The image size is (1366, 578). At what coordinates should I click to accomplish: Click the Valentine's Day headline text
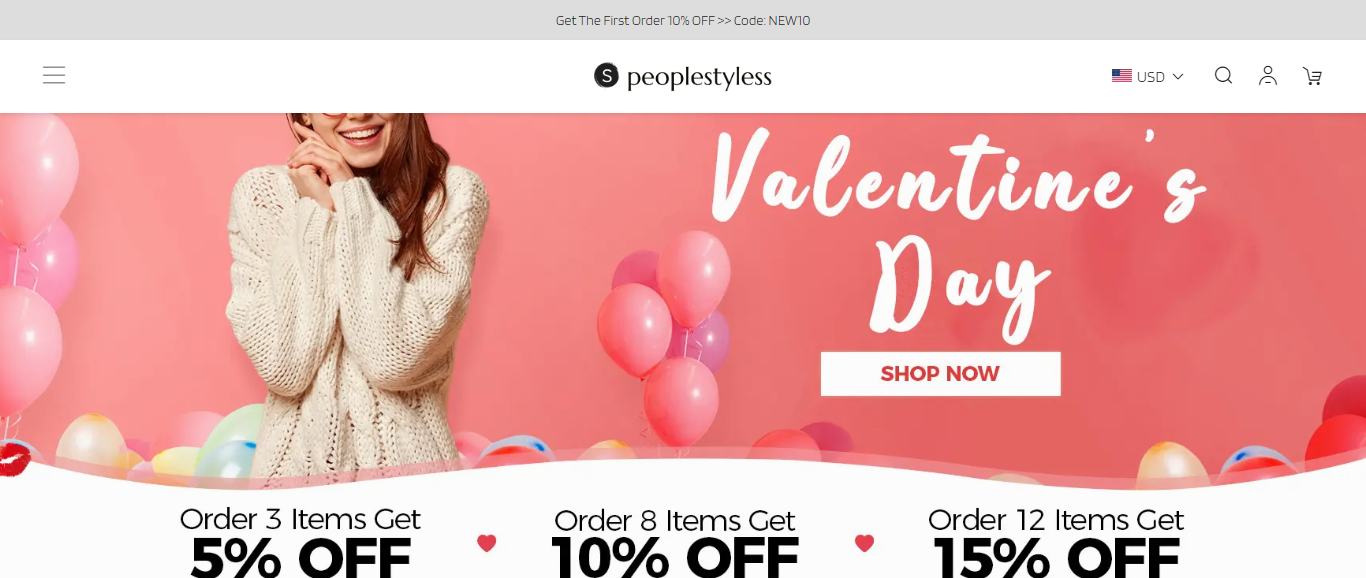pos(955,230)
